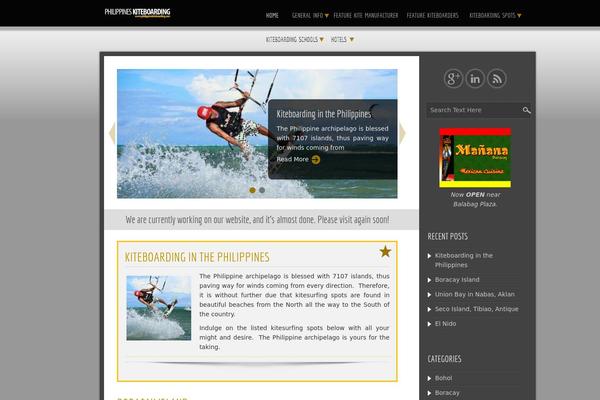Expand the Kiteboarding Spots dropdown arrow
The width and height of the screenshot is (600, 400).
519,16
